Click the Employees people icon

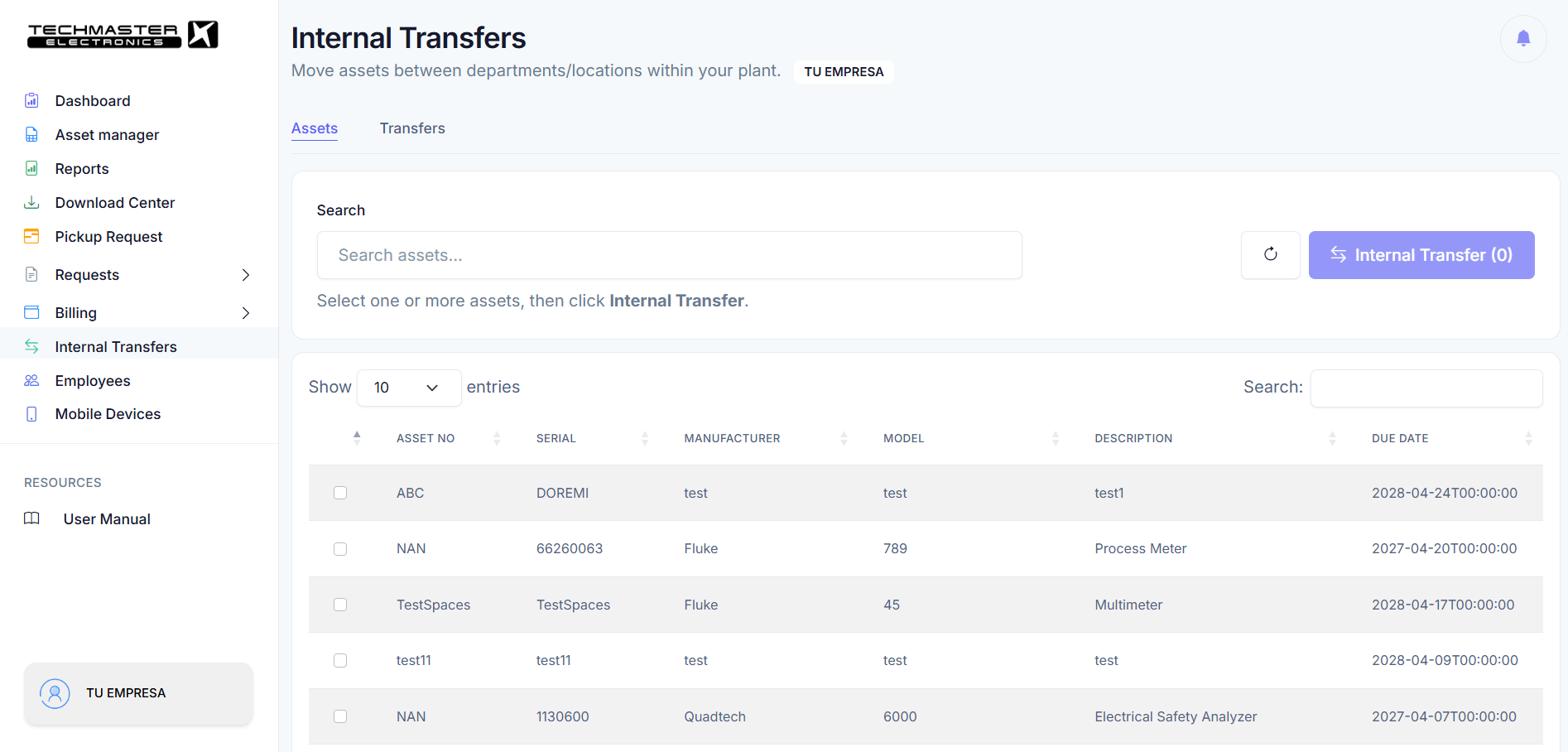coord(31,380)
